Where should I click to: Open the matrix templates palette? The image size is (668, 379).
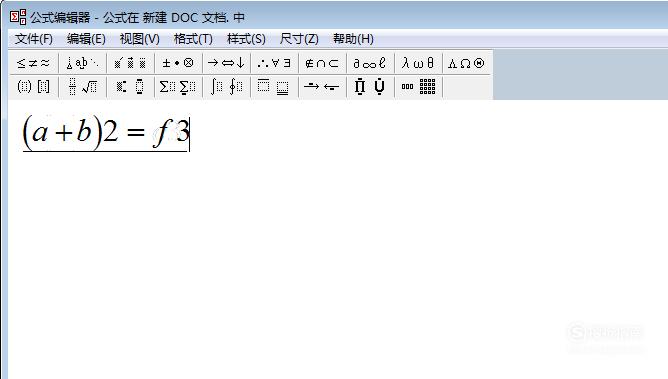[x=418, y=87]
